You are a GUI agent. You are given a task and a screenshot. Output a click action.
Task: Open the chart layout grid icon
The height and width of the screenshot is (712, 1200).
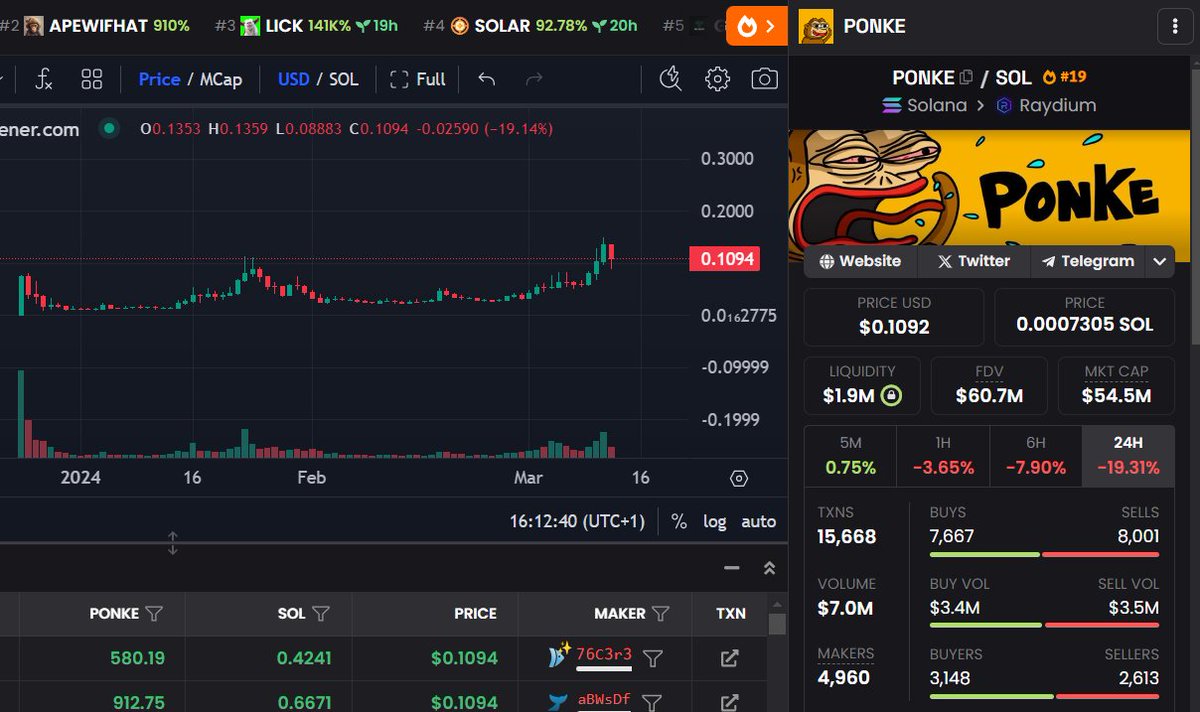click(x=91, y=79)
